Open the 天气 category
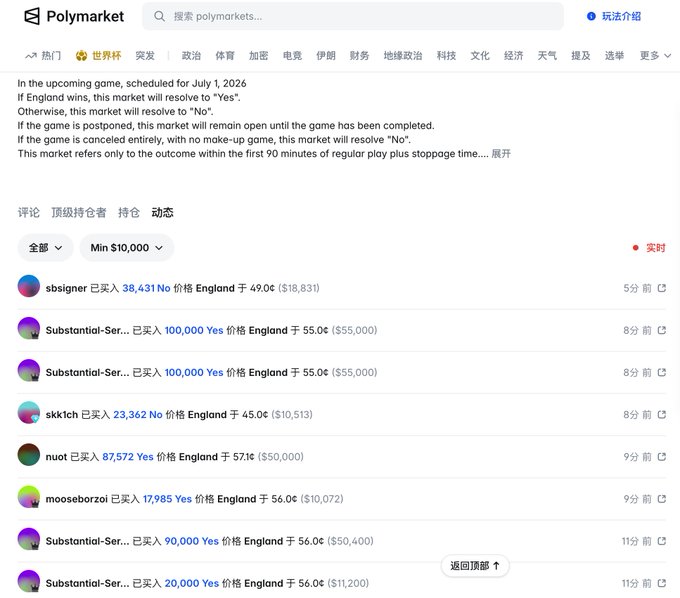Screen dimensions: 680x598 click(547, 56)
